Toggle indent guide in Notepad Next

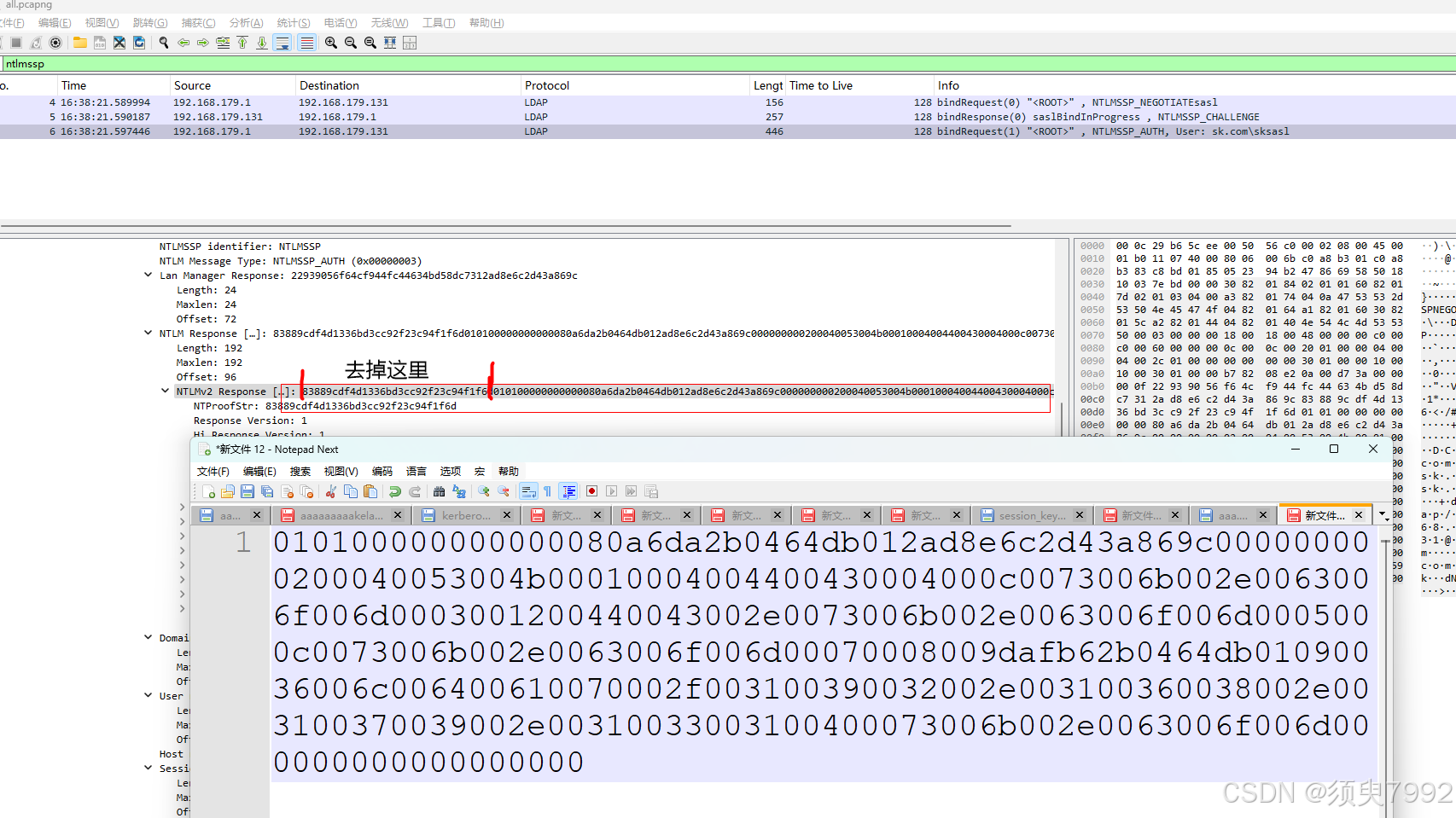[568, 491]
